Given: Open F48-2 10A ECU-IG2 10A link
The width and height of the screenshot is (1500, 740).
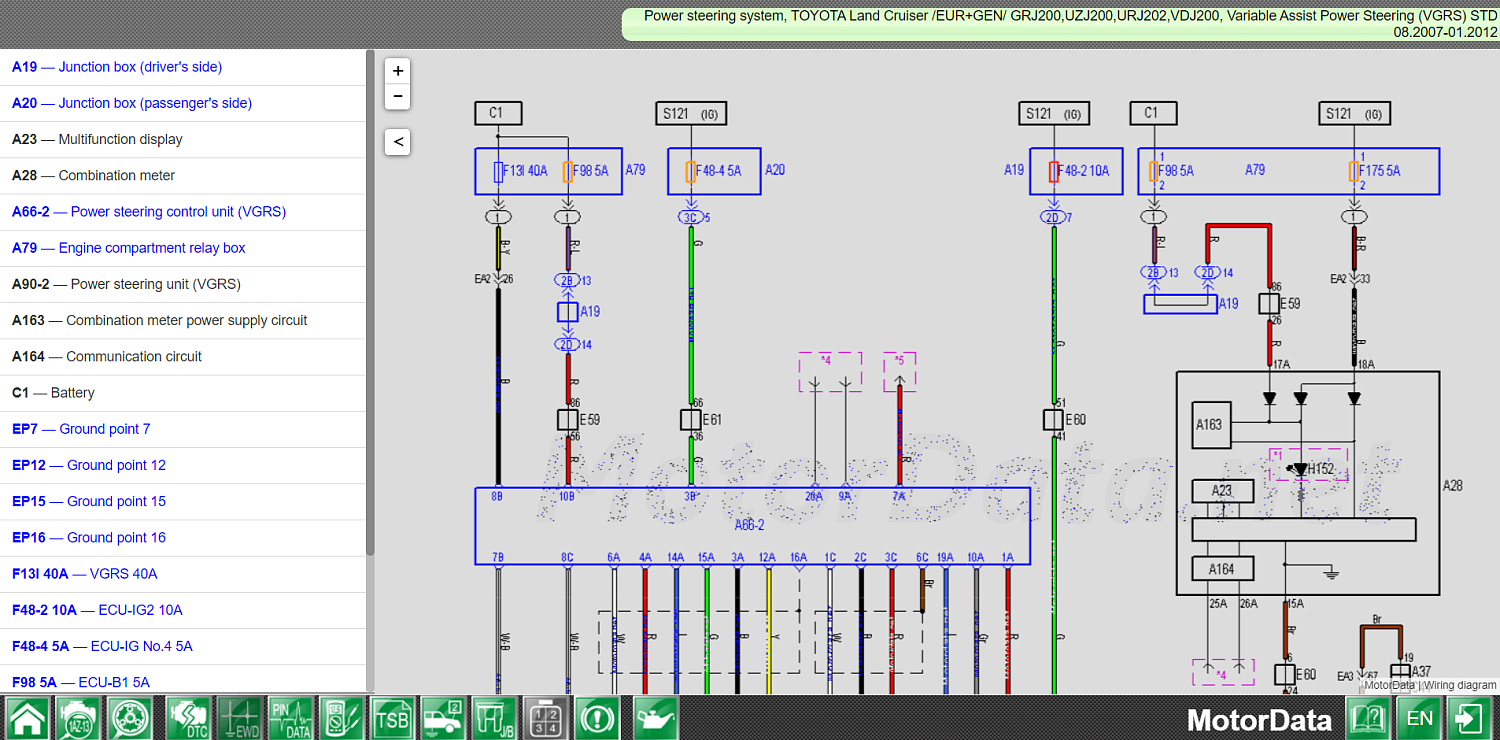Looking at the screenshot, I should coord(97,610).
